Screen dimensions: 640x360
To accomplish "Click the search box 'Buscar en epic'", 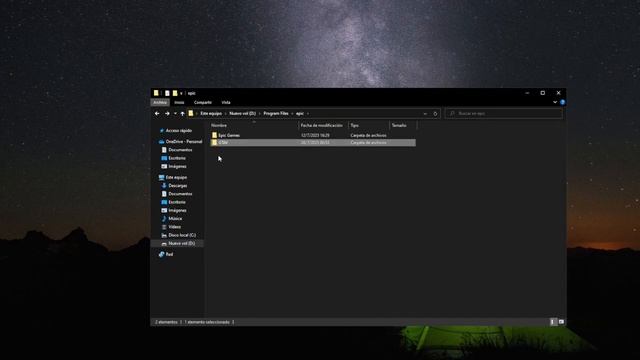I will (x=504, y=113).
